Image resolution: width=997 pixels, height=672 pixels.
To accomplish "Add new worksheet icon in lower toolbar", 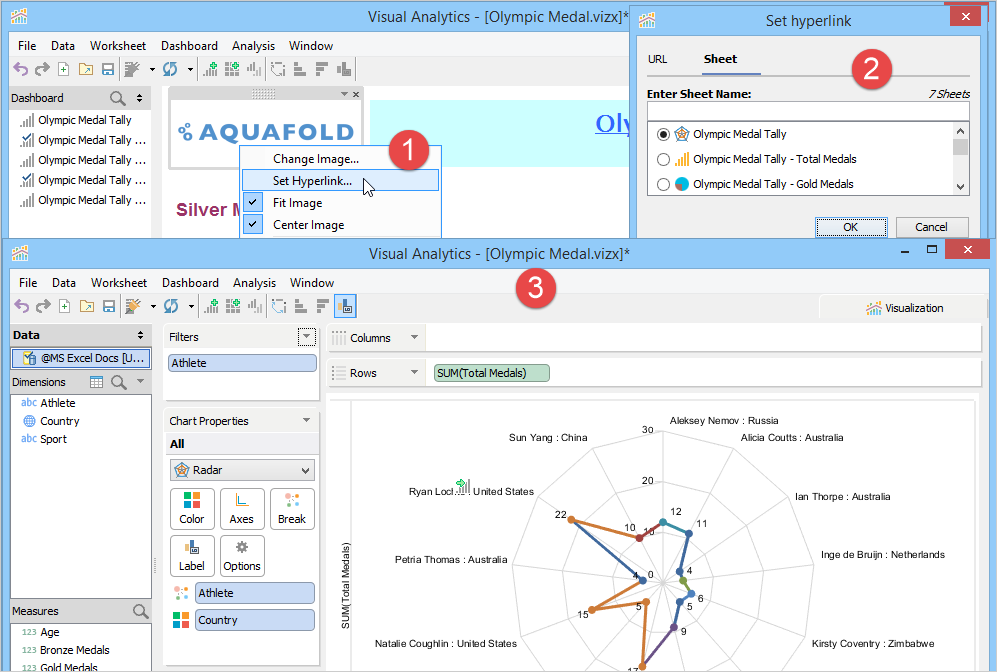I will click(211, 306).
